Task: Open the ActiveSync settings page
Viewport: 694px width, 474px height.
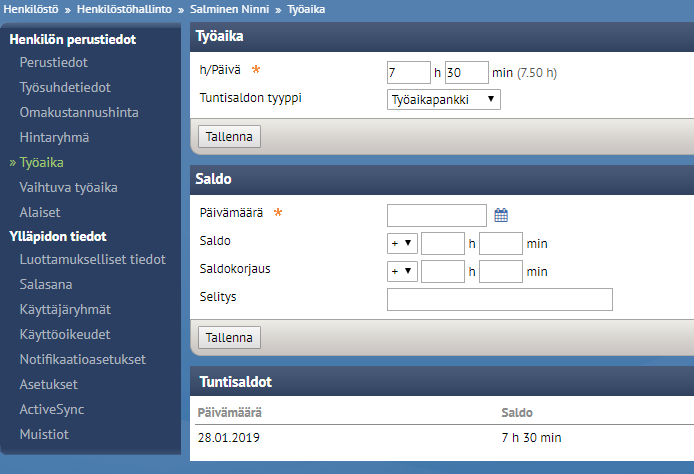Action: 52,409
